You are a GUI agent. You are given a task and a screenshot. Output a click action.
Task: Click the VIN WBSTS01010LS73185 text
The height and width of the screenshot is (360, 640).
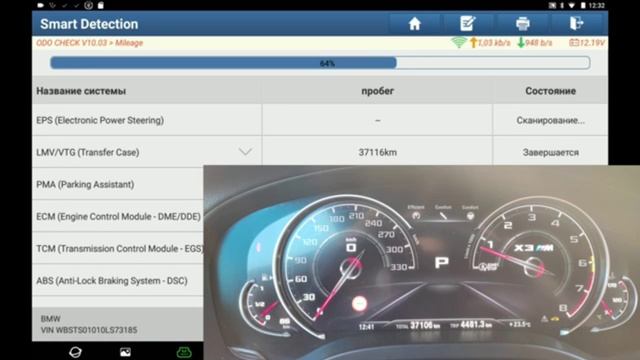pos(89,330)
